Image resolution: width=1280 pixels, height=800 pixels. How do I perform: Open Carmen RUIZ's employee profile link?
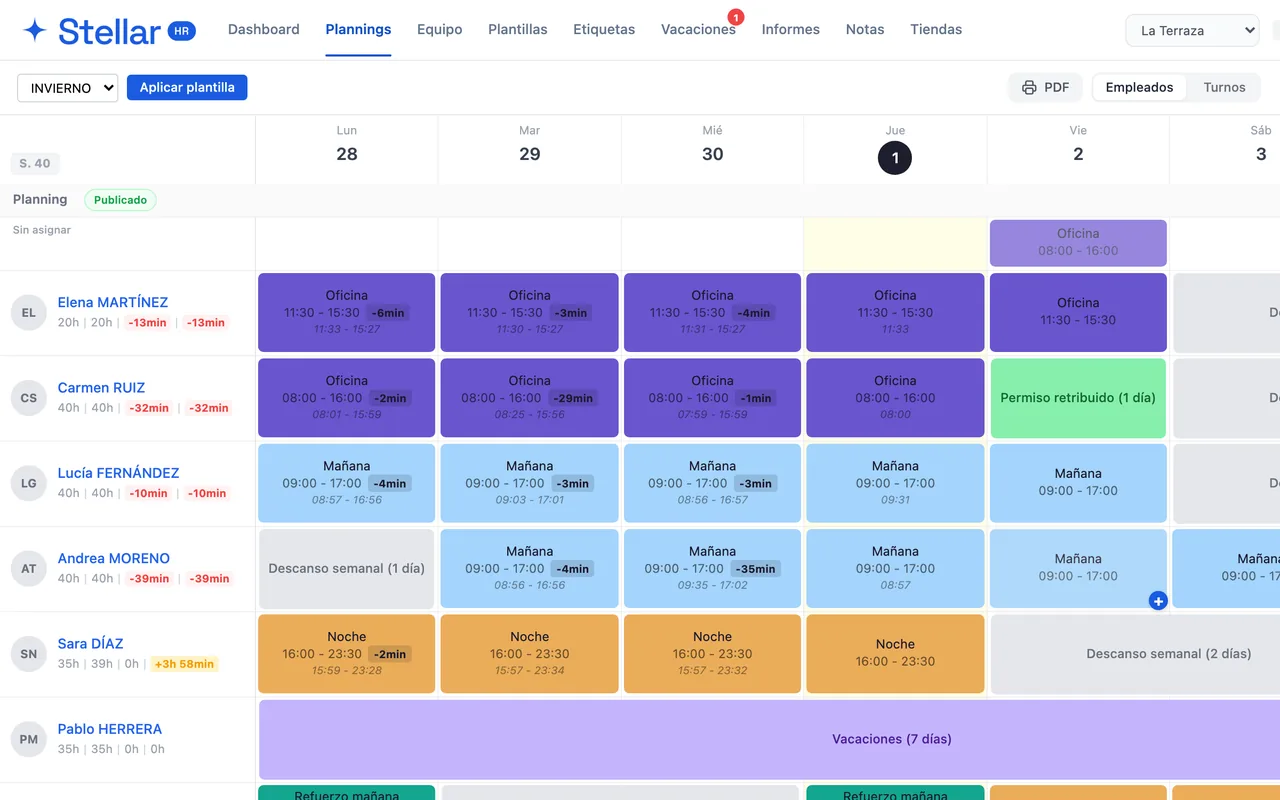[x=101, y=388]
